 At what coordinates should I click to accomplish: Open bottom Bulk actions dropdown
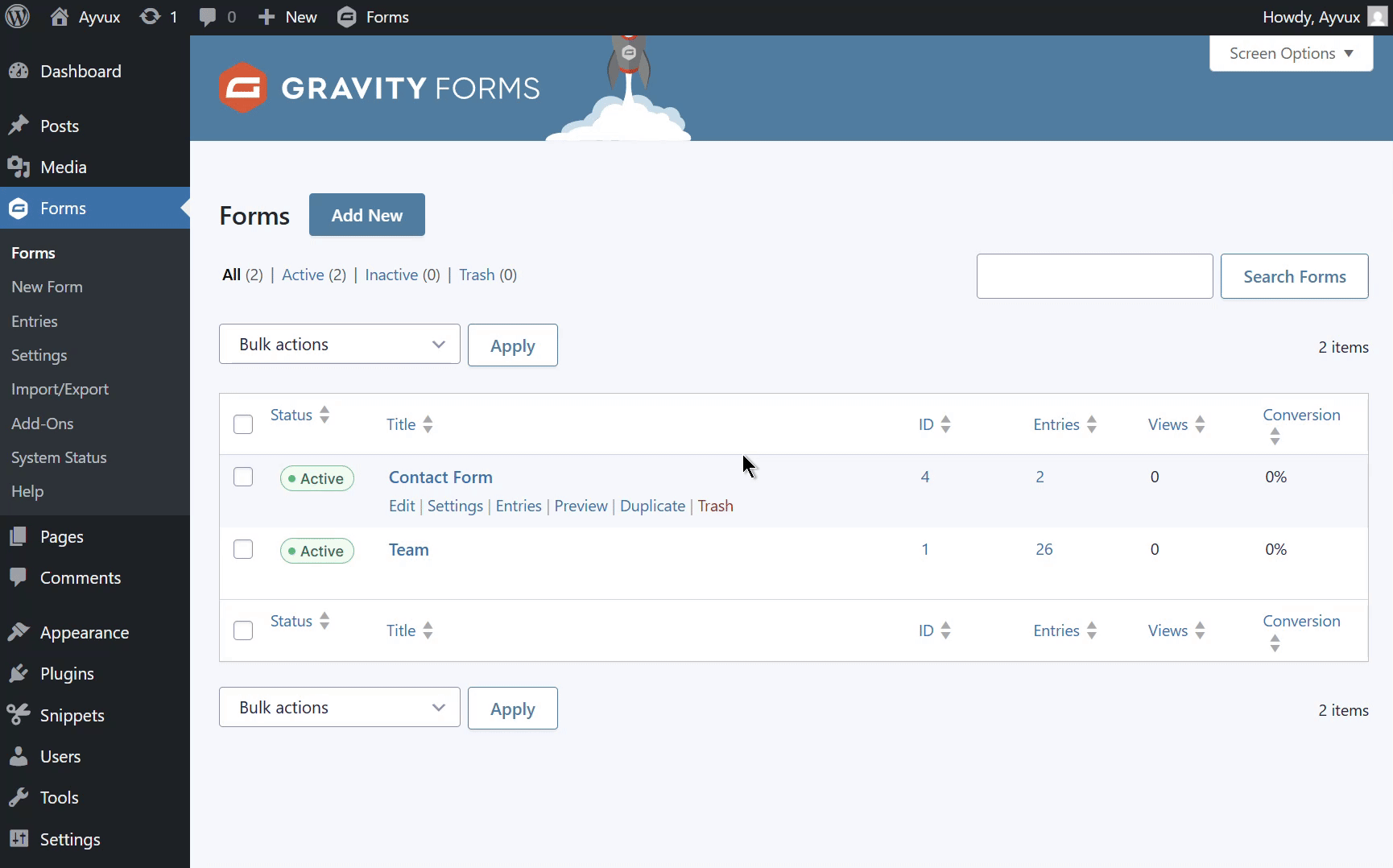[x=340, y=708]
